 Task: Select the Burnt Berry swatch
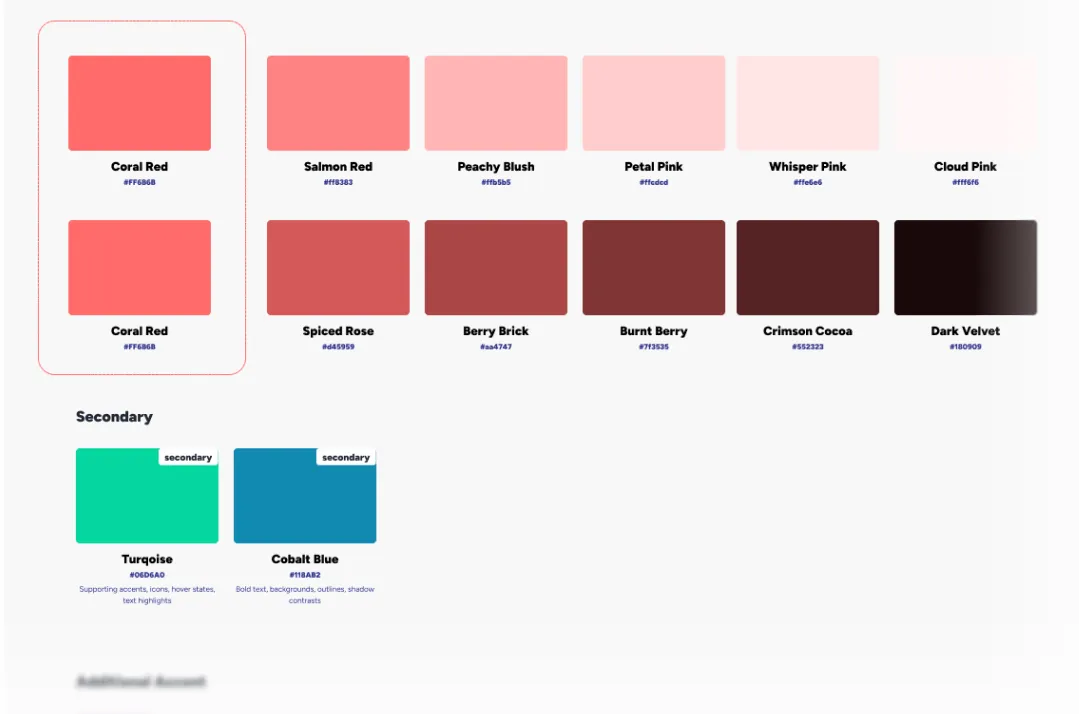coord(653,266)
